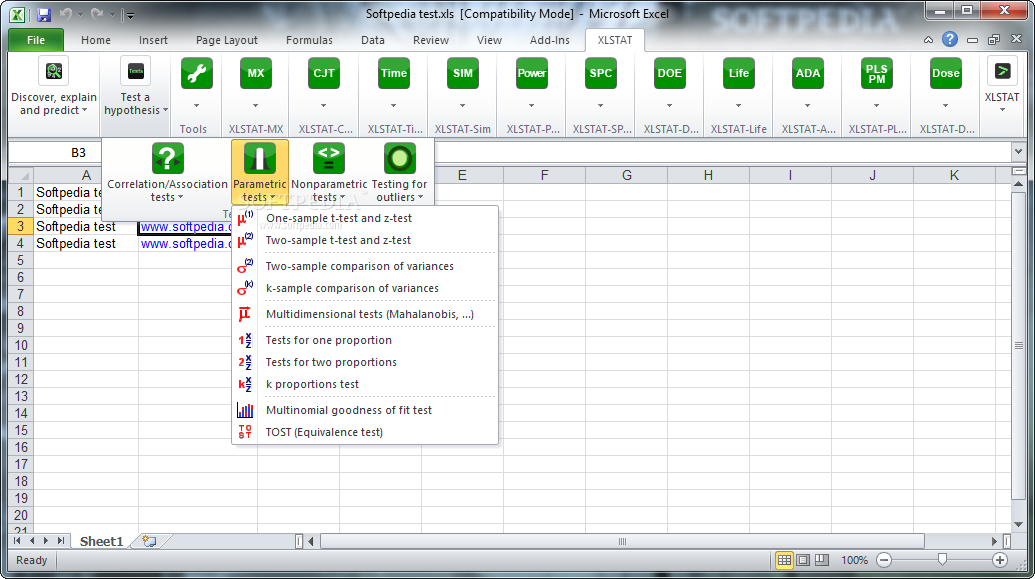Open the File tab

point(36,40)
